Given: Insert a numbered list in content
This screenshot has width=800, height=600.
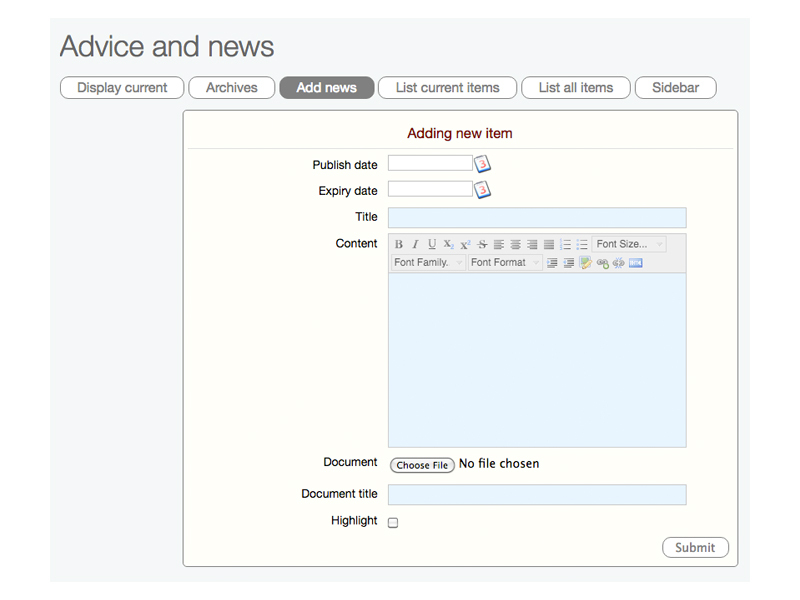Looking at the screenshot, I should 565,244.
